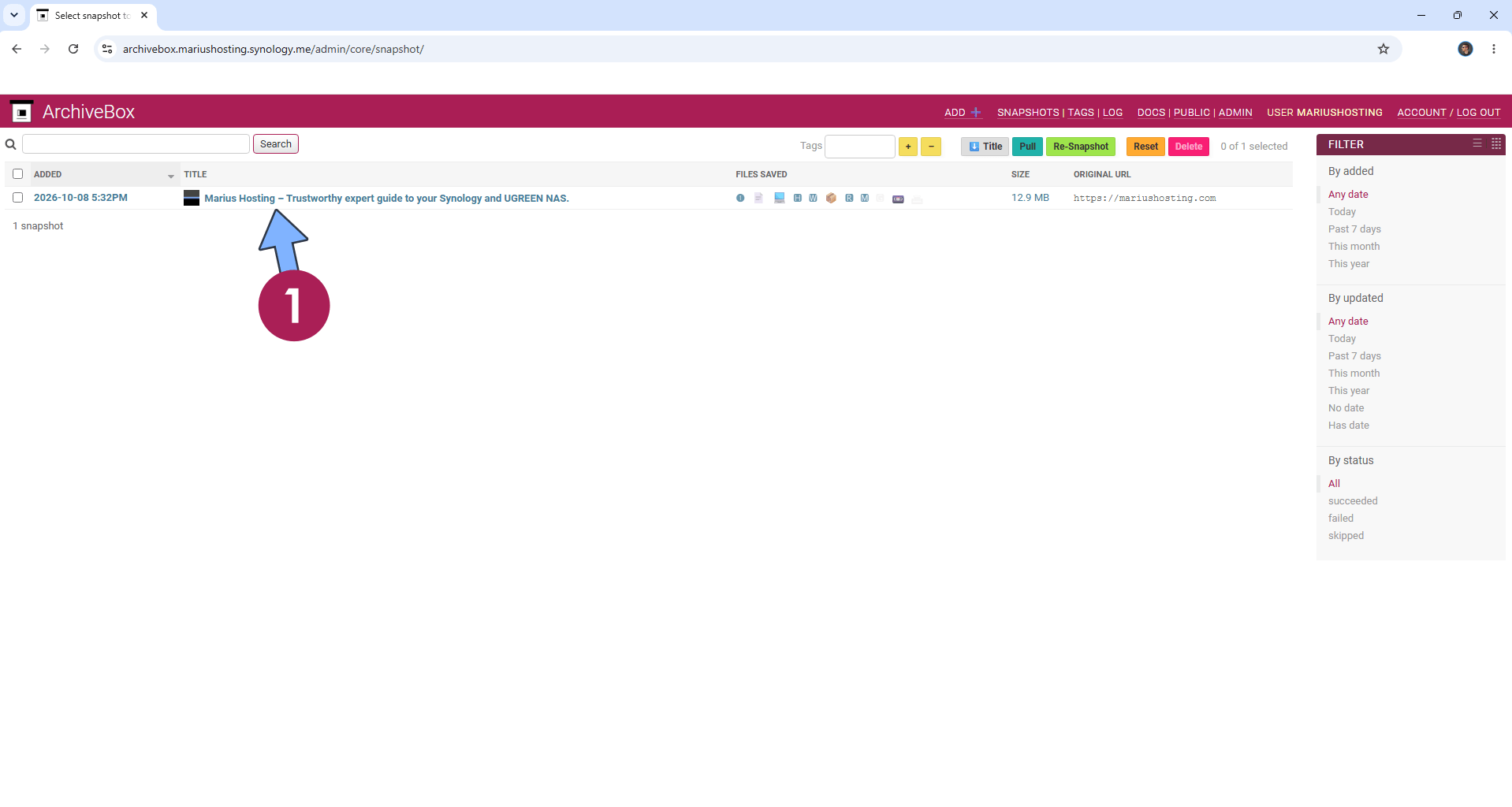Click the ArchiveBox logo icon
Screen dimensions: 1512x807
pyautogui.click(x=22, y=112)
